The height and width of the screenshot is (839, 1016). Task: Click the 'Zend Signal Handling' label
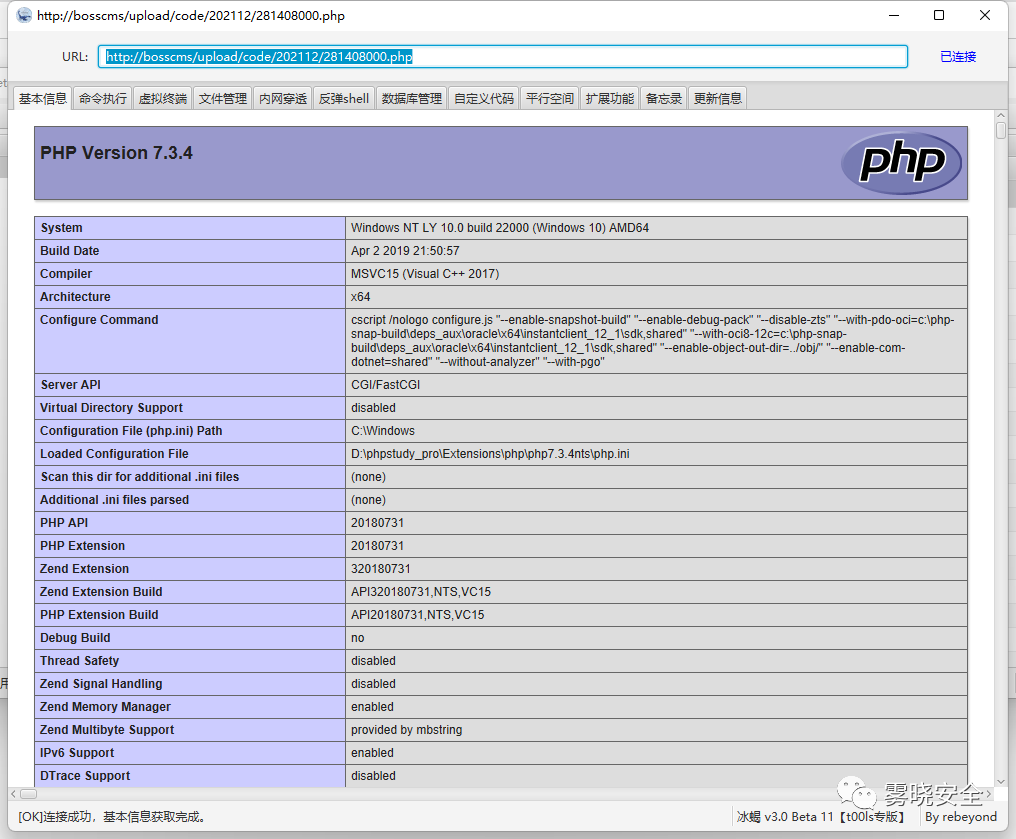[101, 684]
